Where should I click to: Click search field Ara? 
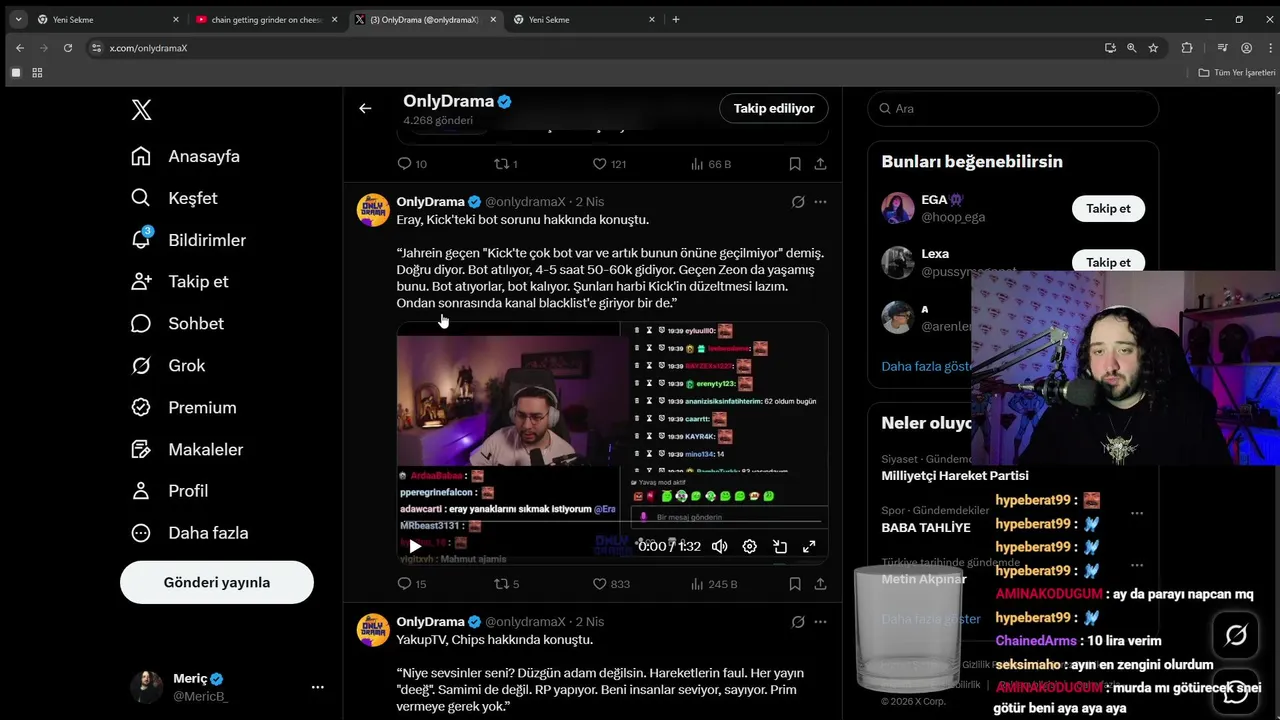tap(1013, 108)
